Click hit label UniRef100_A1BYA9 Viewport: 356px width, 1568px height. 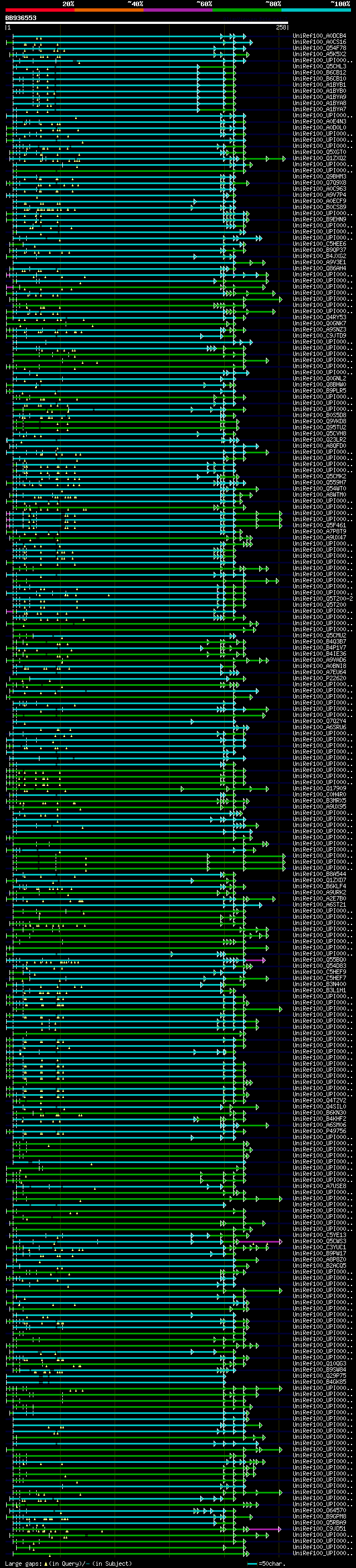(319, 97)
